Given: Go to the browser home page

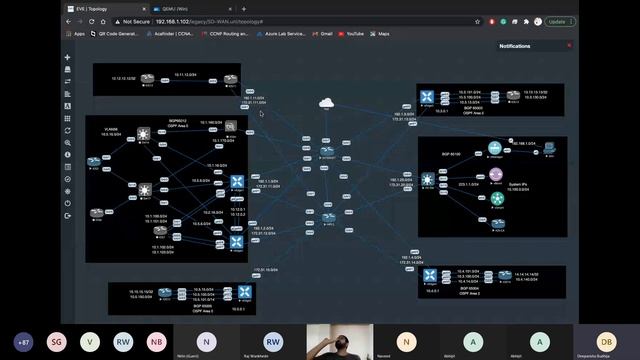Looking at the screenshot, I should pos(103,22).
